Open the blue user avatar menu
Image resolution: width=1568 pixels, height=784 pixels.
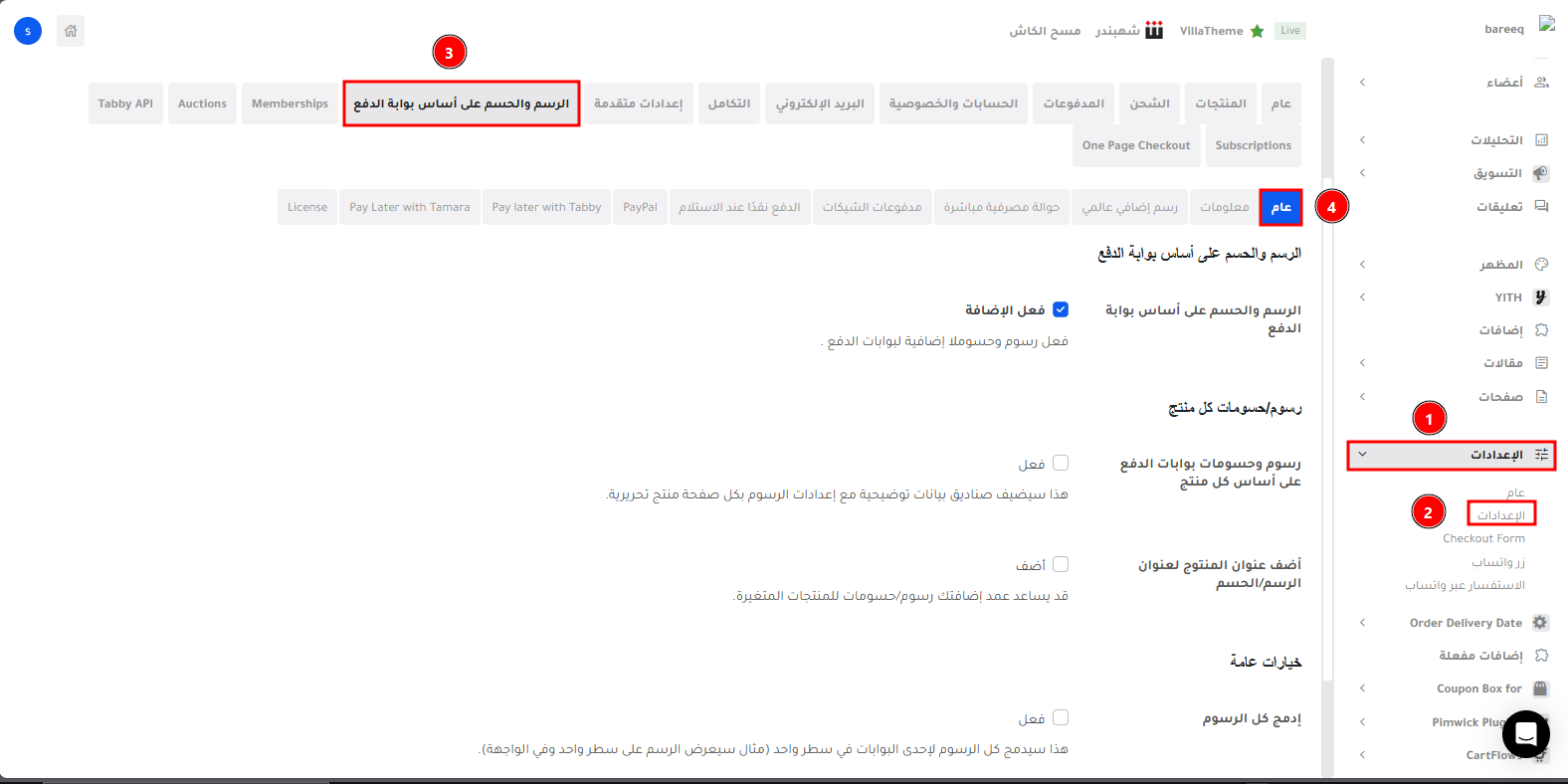pyautogui.click(x=28, y=31)
